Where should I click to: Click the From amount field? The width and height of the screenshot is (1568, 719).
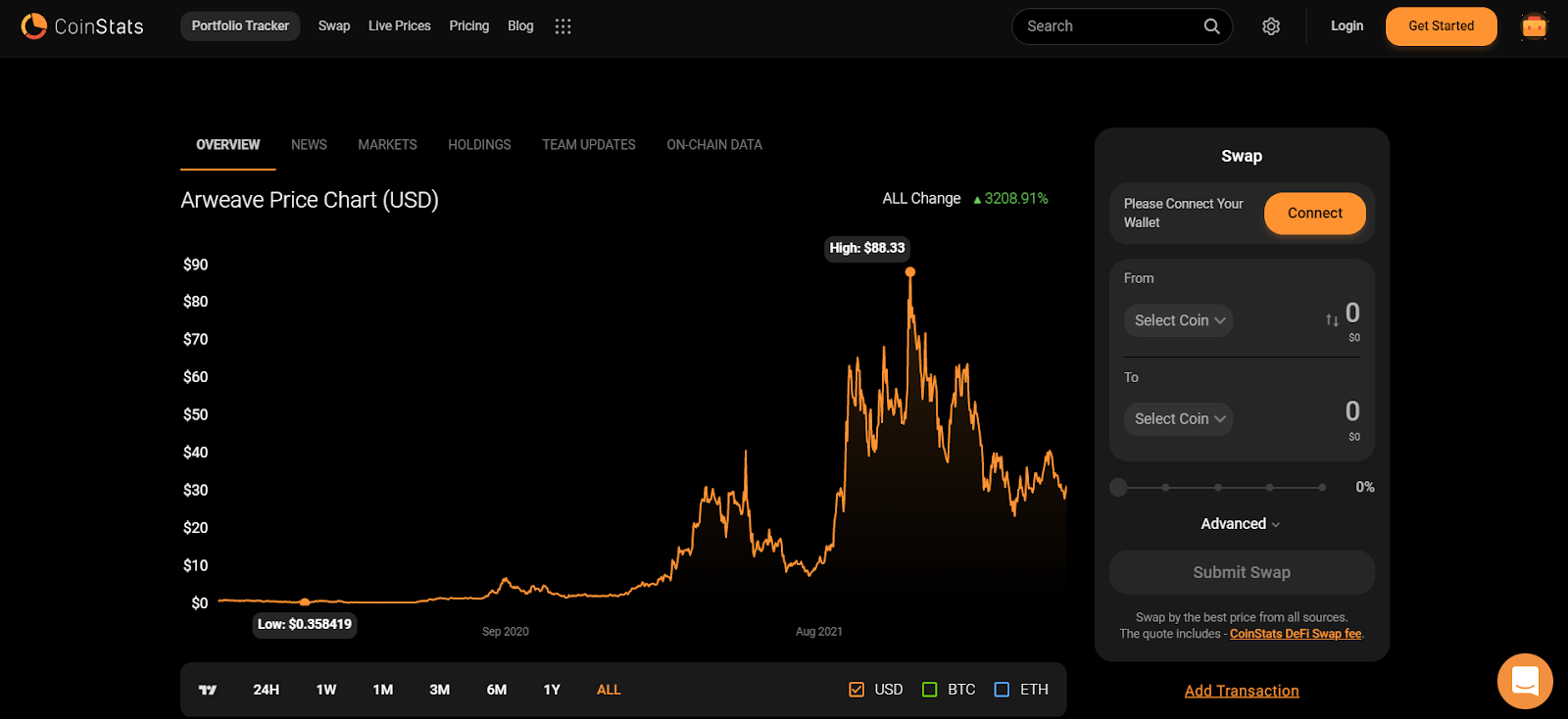(1352, 312)
